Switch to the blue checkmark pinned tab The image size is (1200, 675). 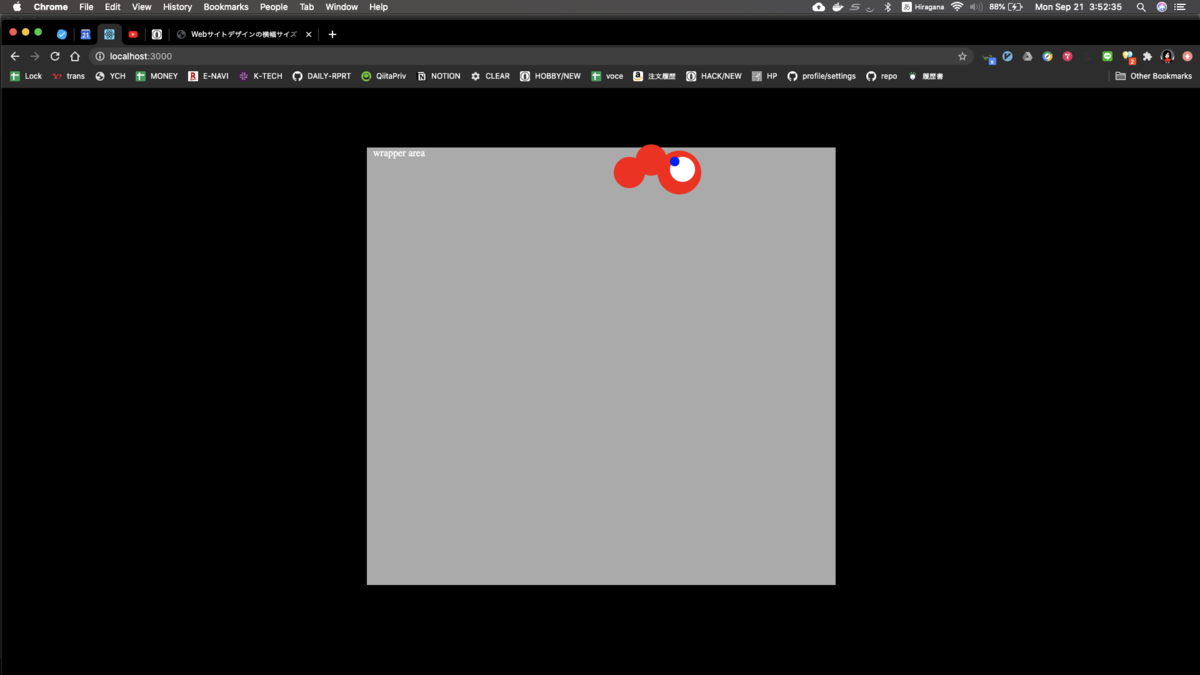click(62, 34)
